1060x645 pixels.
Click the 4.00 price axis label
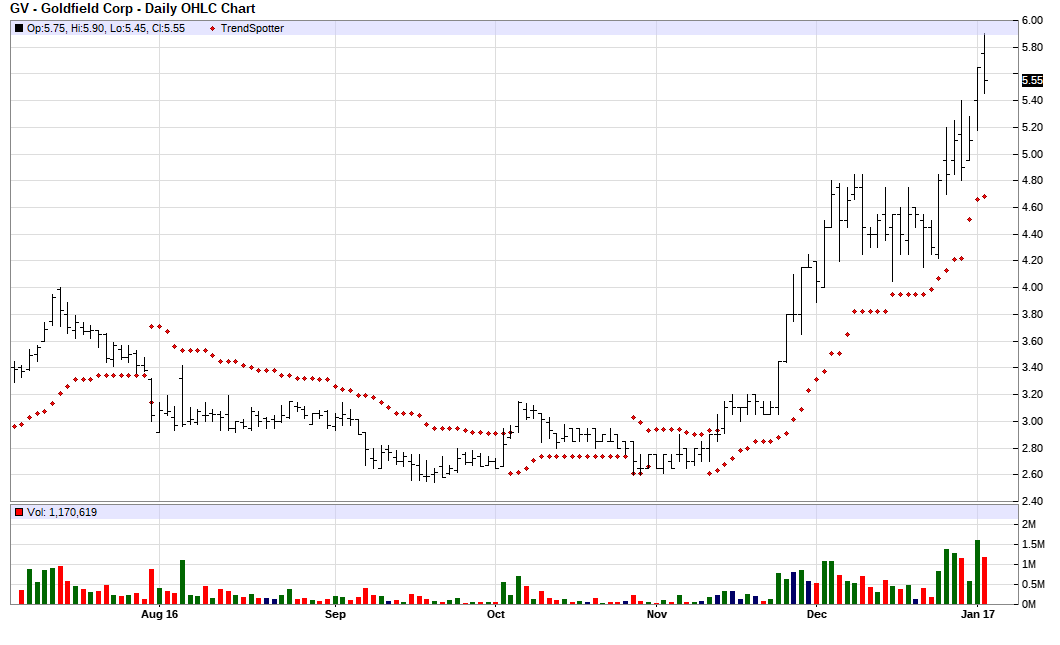point(1032,287)
